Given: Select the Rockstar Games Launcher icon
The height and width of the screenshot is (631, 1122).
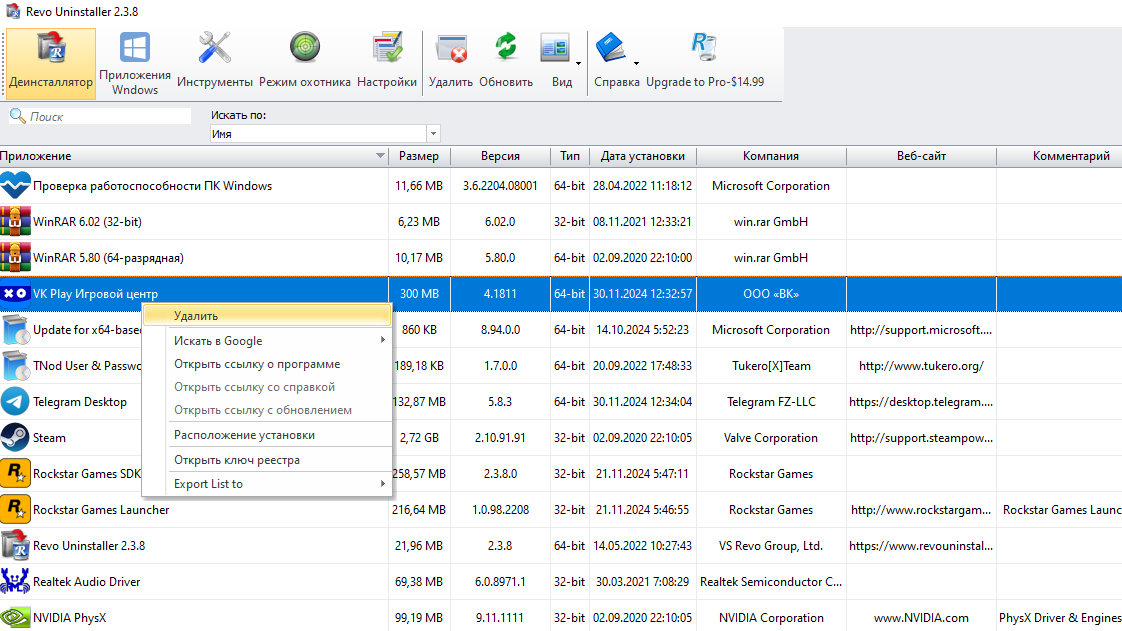Looking at the screenshot, I should [x=15, y=510].
